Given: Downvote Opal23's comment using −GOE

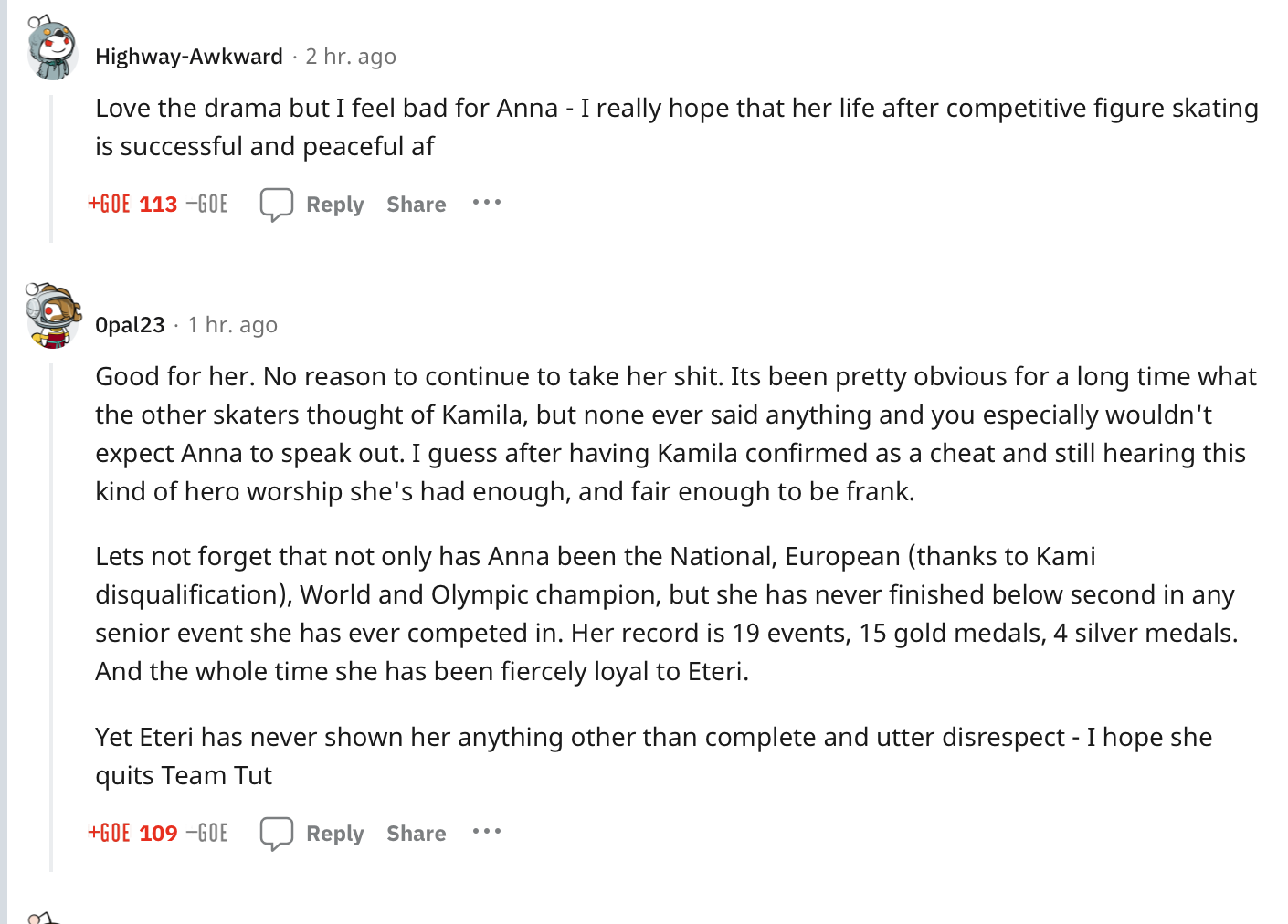Looking at the screenshot, I should click(207, 833).
